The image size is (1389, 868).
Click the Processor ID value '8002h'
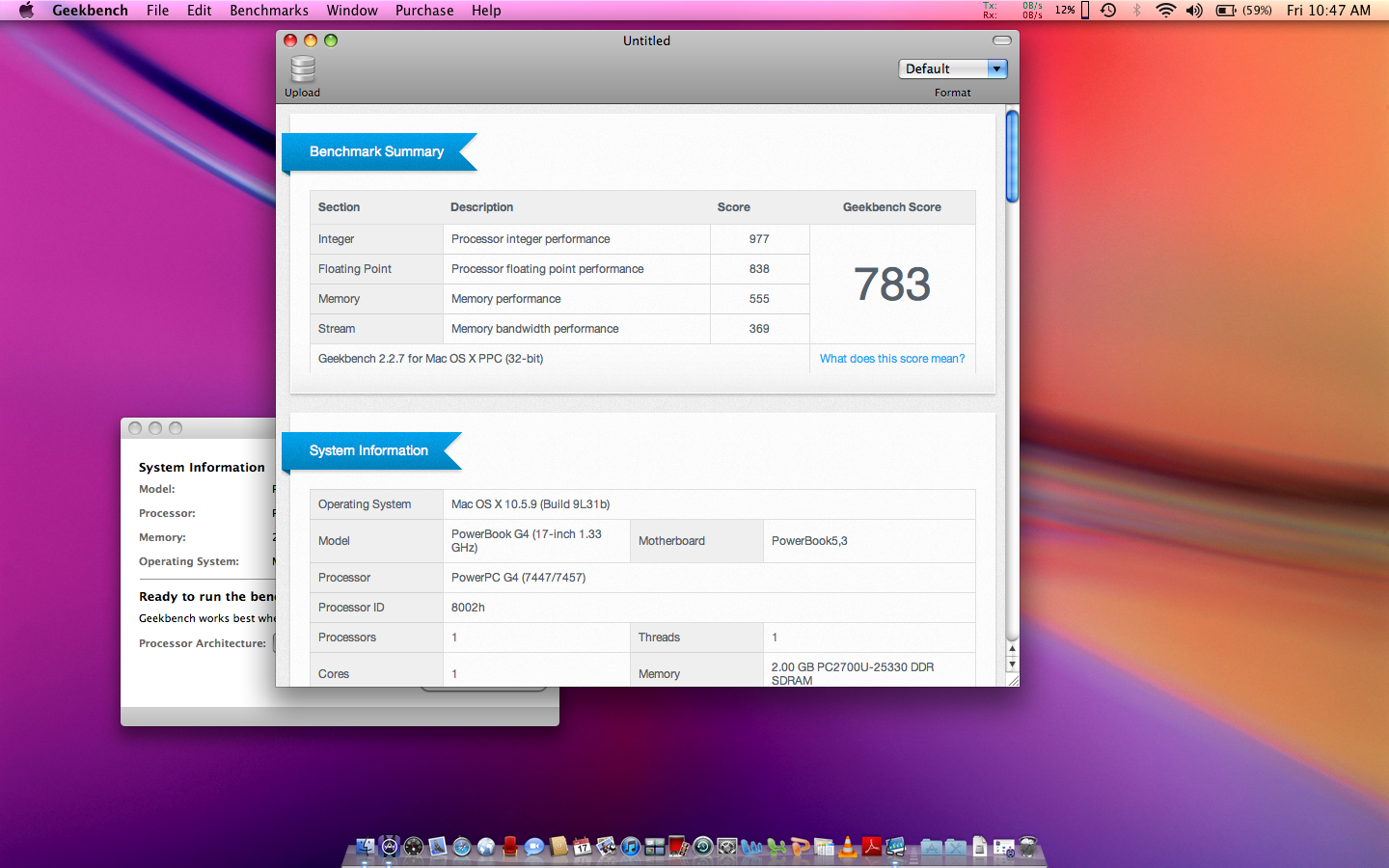click(468, 608)
